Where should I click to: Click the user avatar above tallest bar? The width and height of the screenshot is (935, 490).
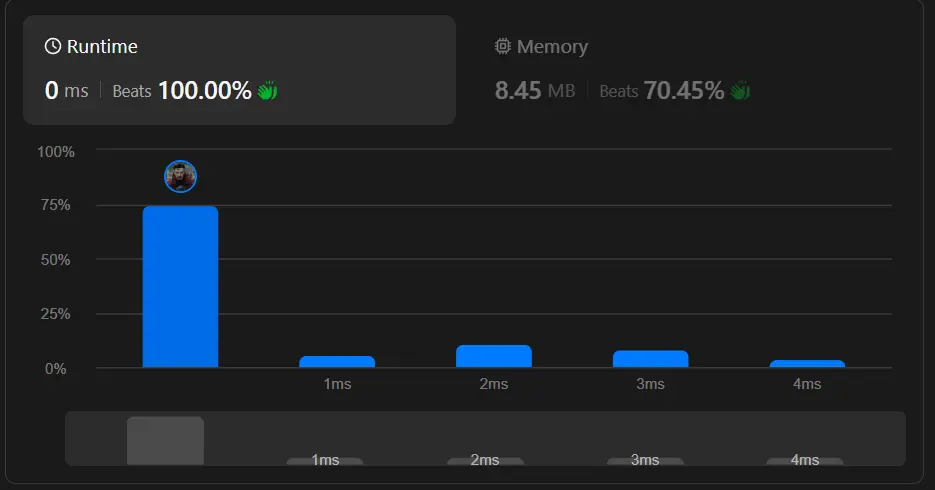(181, 177)
